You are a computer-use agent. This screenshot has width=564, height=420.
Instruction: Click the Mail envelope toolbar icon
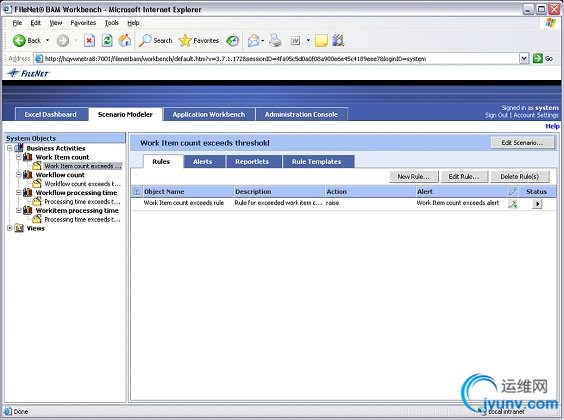254,41
